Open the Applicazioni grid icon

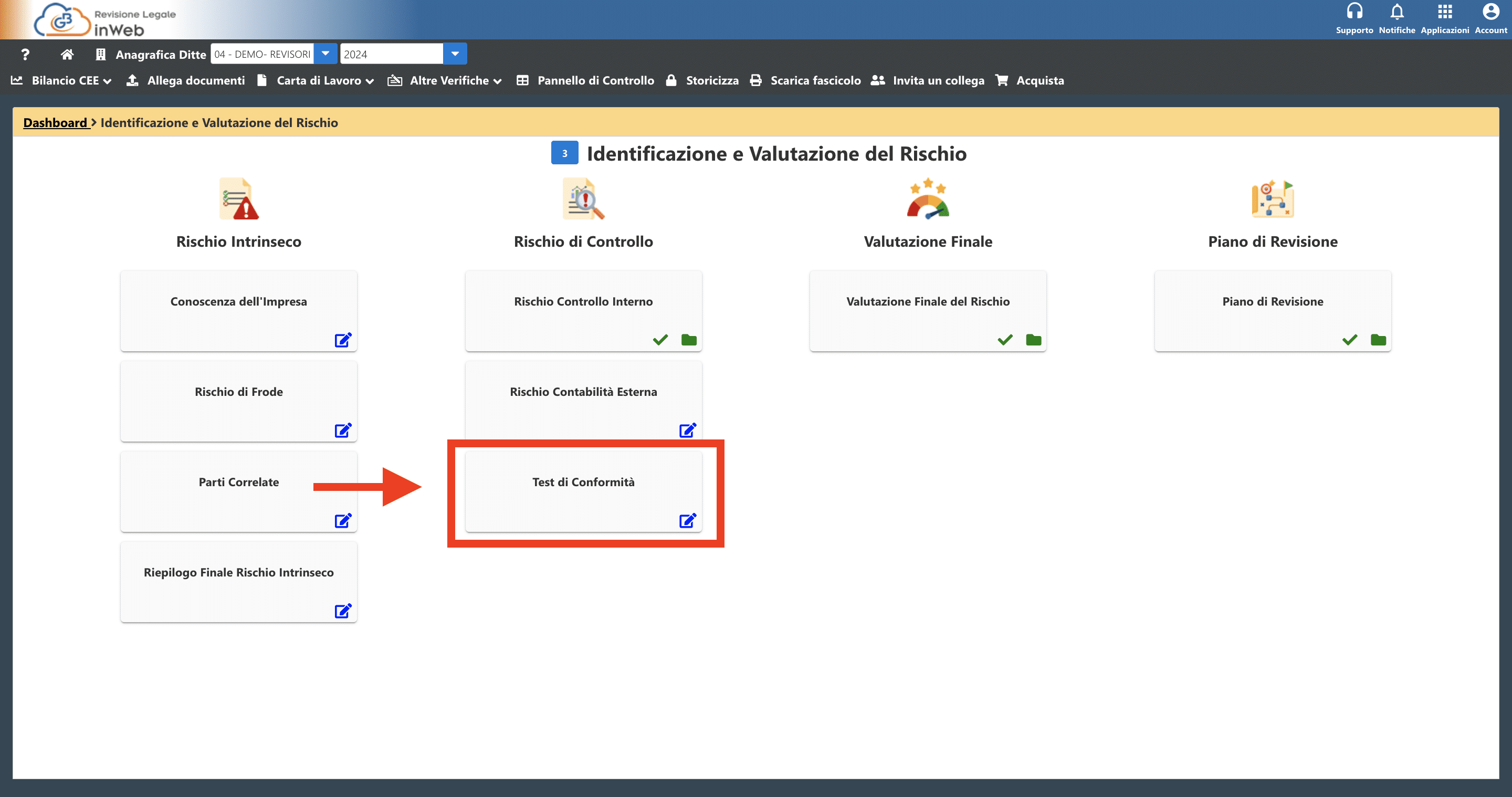(x=1444, y=12)
